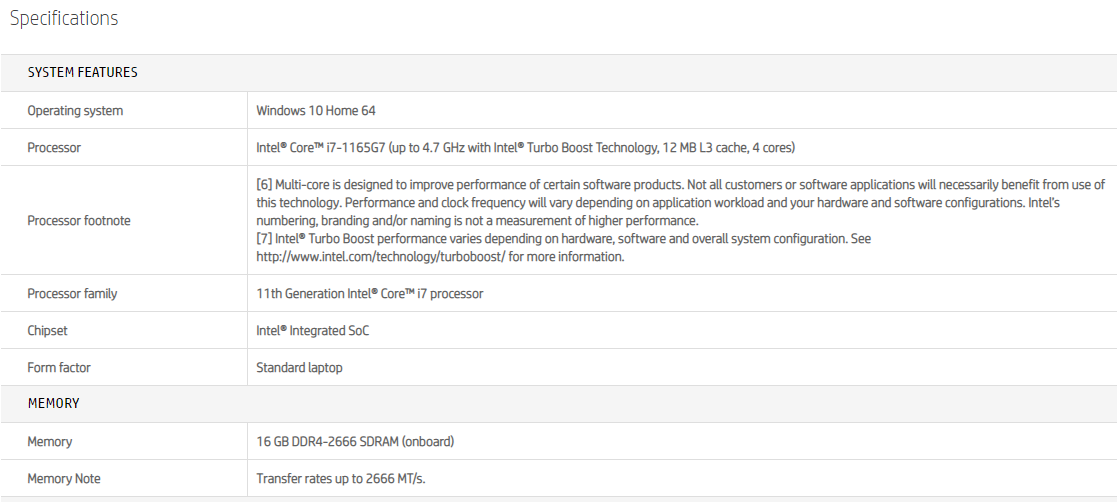This screenshot has width=1119, height=502.
Task: Click the Windows 10 Home 64 value
Action: 316,111
